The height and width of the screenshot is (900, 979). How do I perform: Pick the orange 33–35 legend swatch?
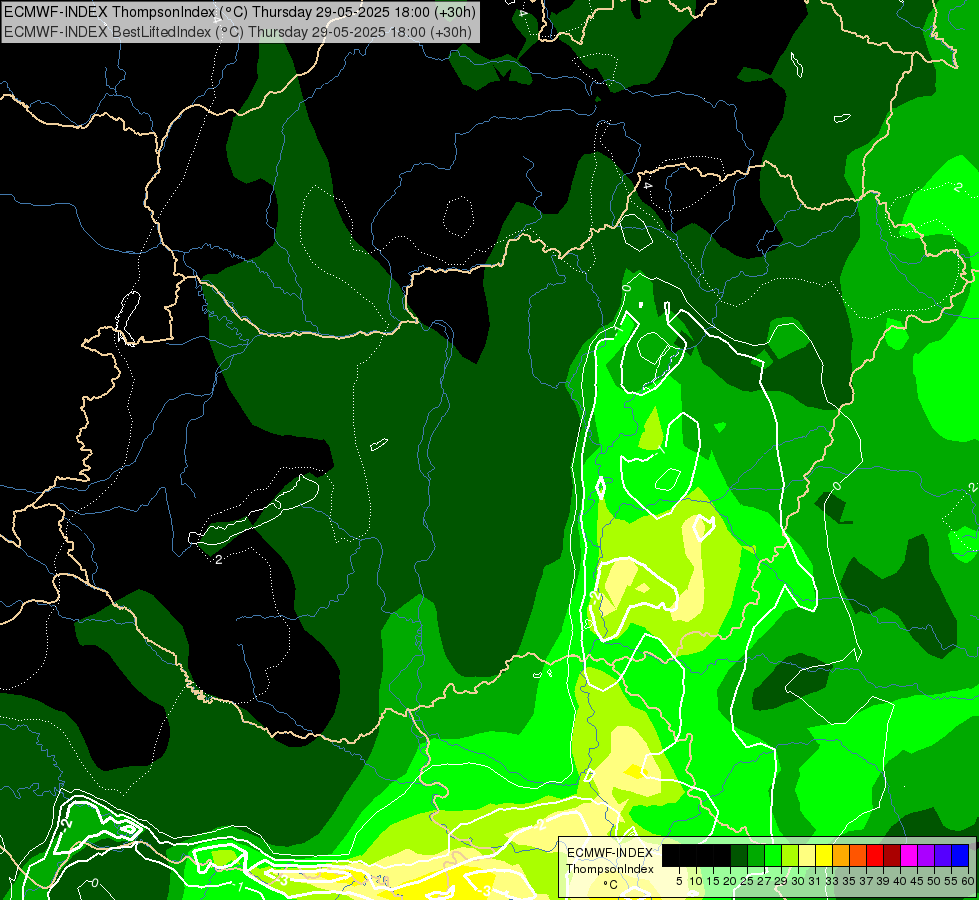pyautogui.click(x=841, y=855)
